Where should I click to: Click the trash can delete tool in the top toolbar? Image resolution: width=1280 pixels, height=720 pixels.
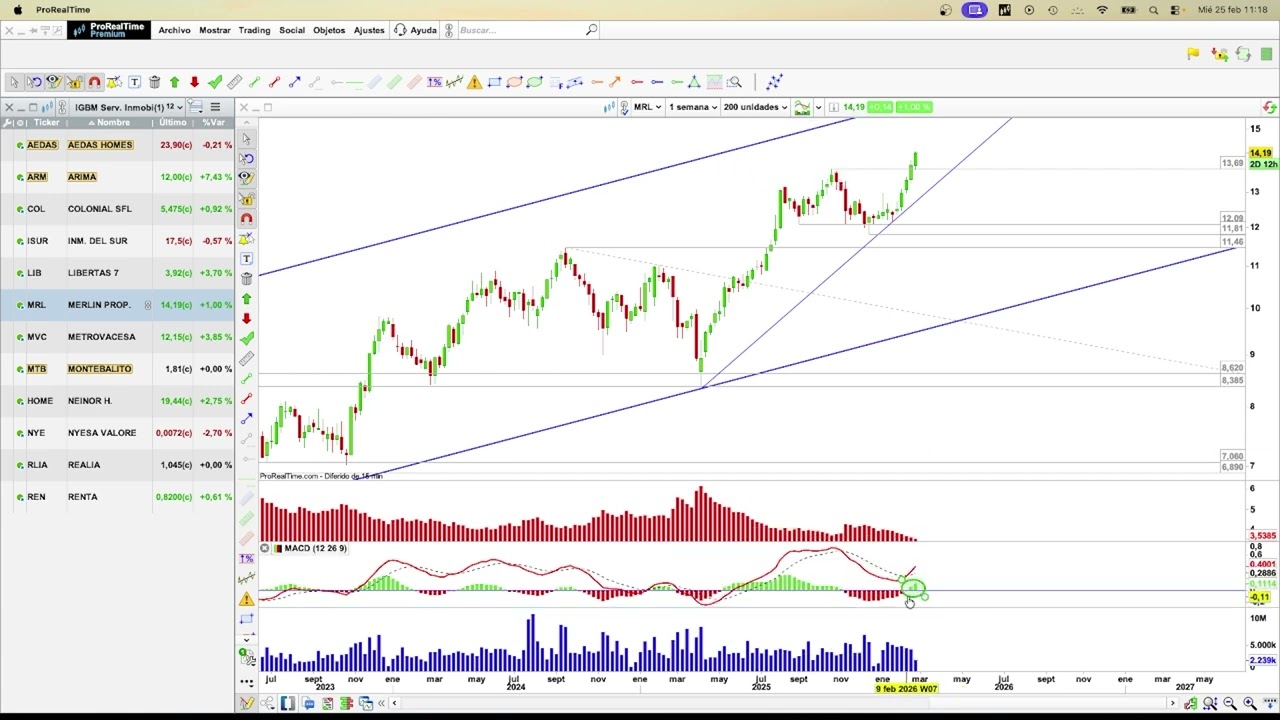154,82
